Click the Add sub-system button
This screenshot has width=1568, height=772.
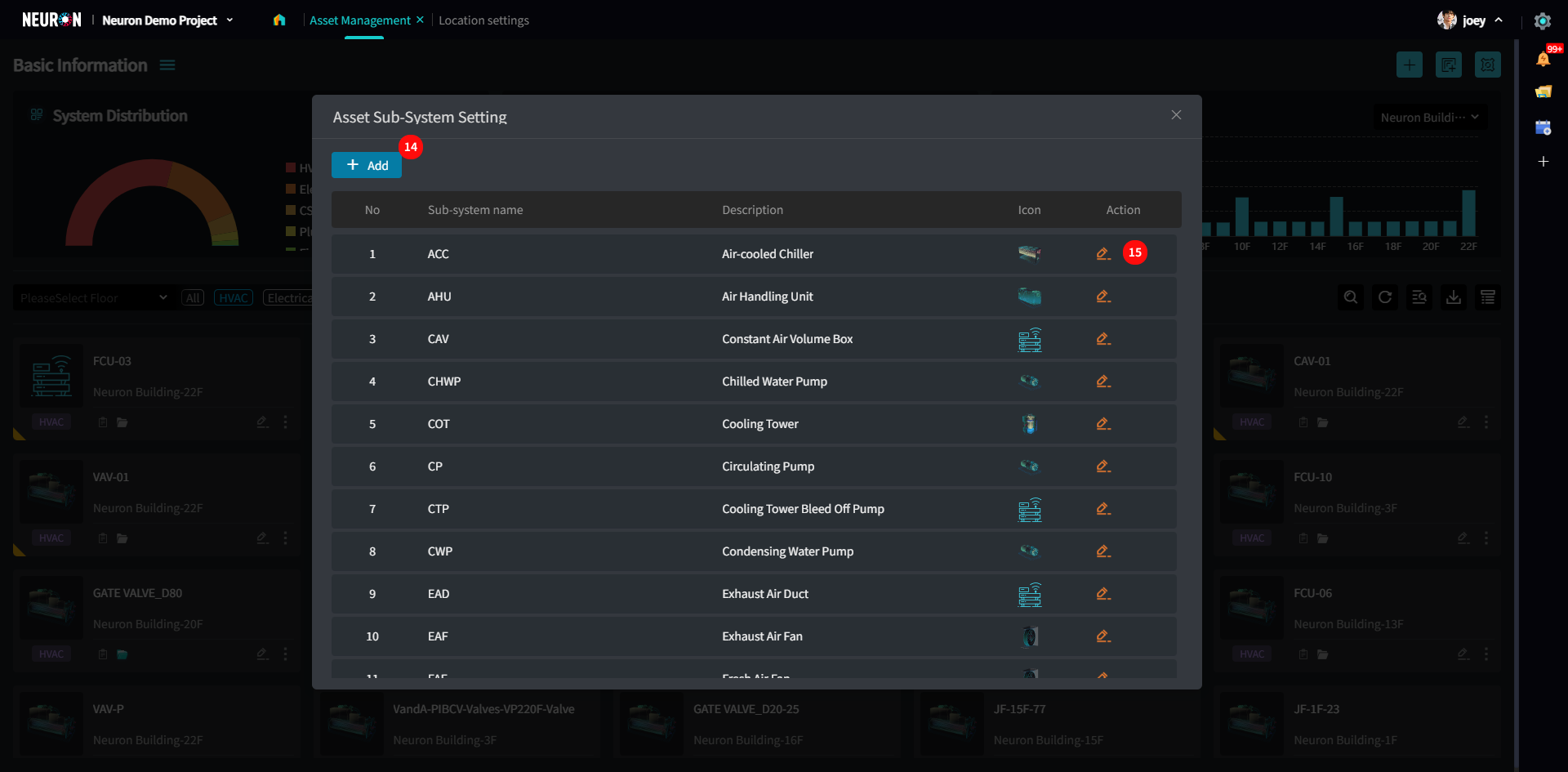[x=366, y=165]
